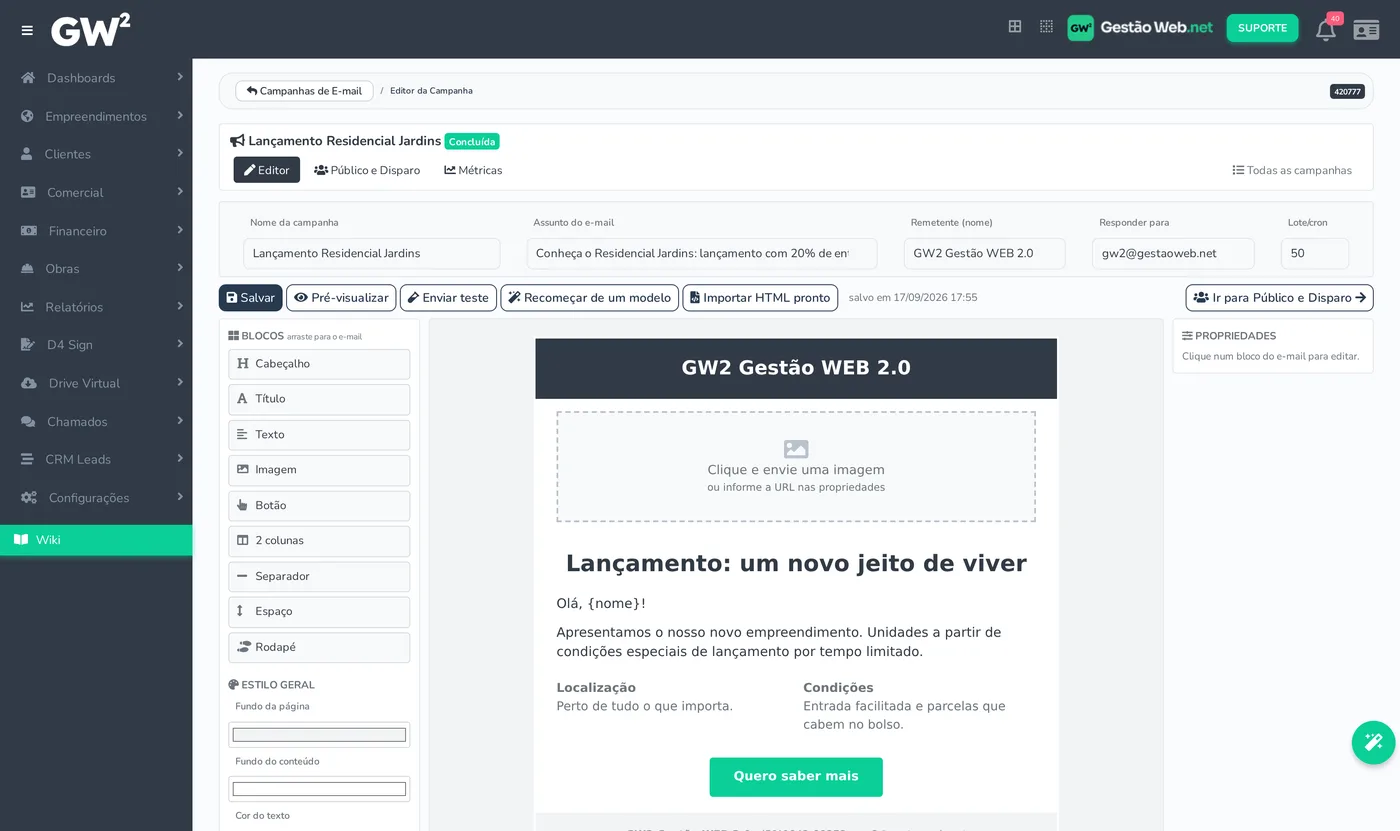Viewport: 1400px width, 831px height.
Task: Select the Texto block
Action: [319, 435]
